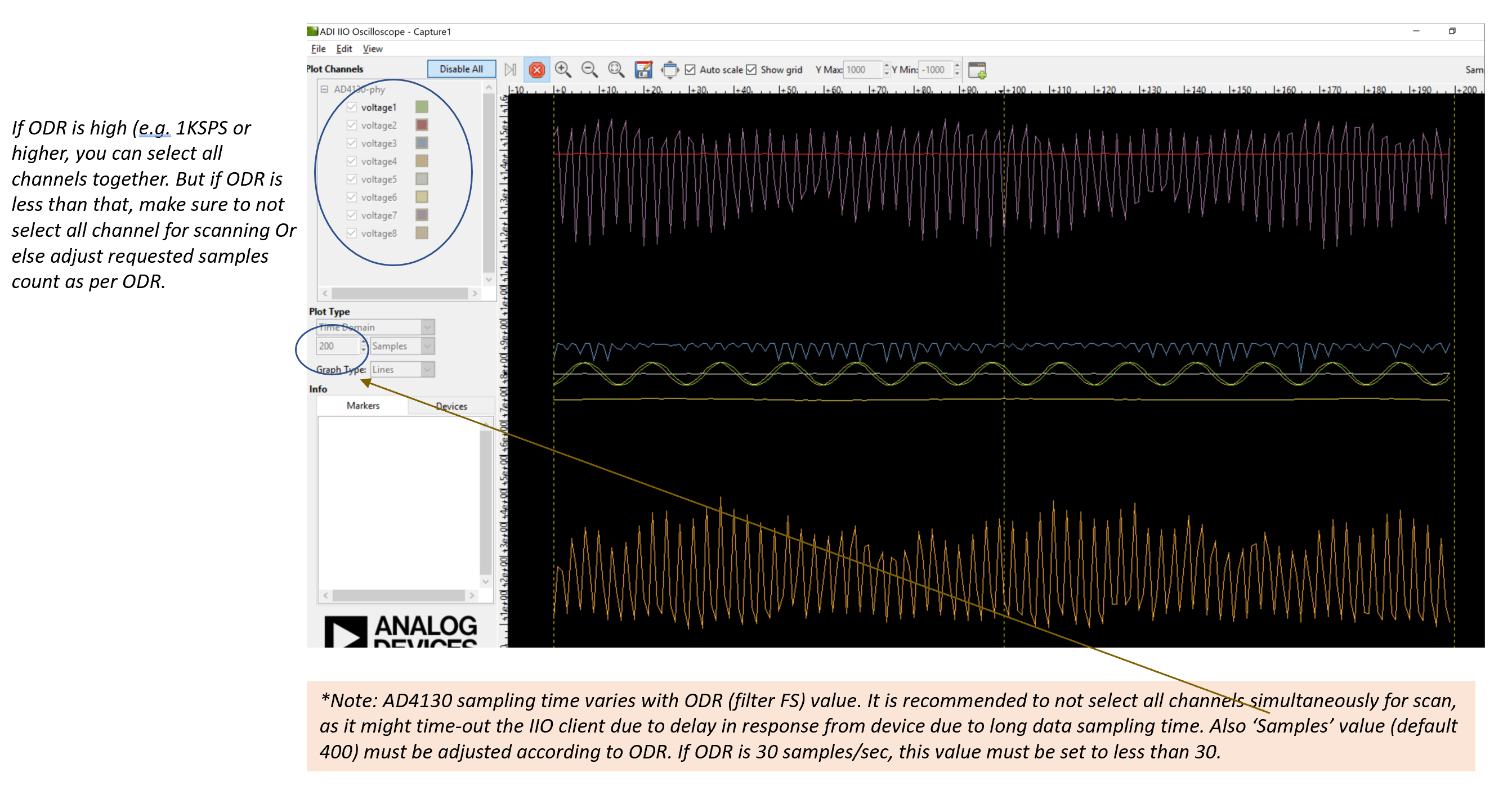Switch to the Devices tab

451,406
